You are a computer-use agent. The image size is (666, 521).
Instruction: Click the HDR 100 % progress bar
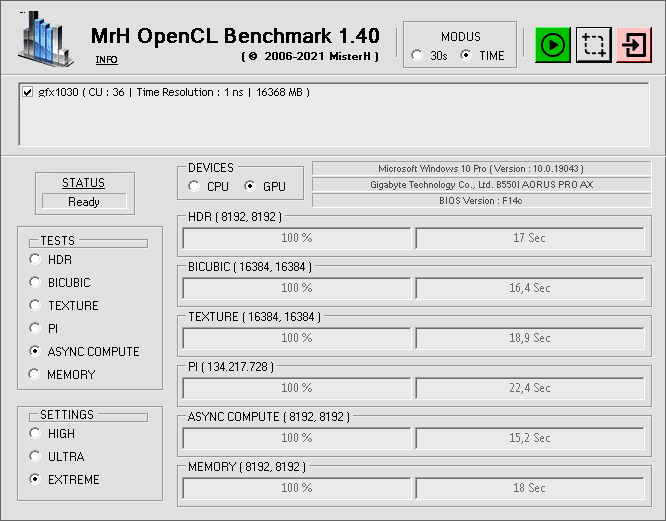(296, 238)
